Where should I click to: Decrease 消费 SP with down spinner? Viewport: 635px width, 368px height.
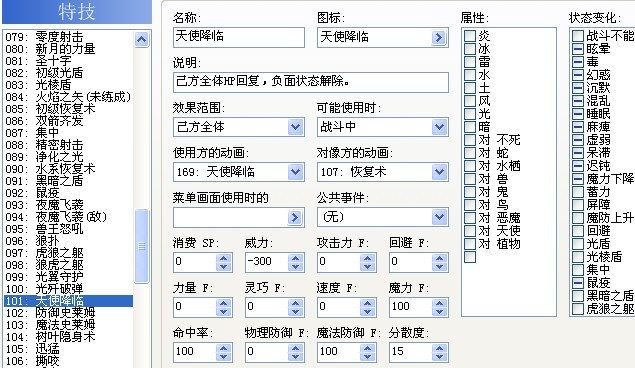click(x=224, y=267)
